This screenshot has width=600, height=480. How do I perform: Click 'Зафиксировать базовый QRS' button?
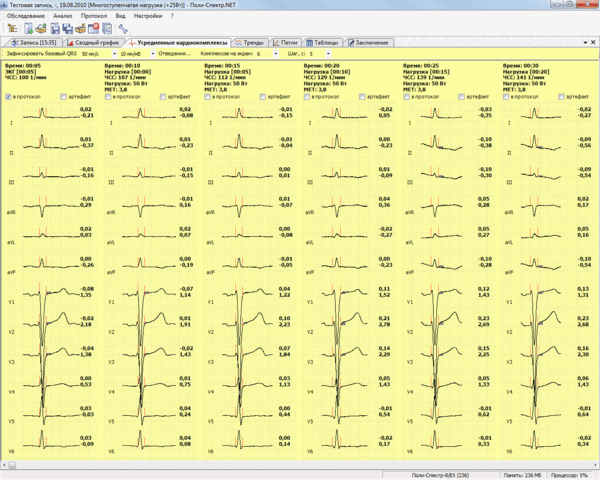tap(40, 53)
